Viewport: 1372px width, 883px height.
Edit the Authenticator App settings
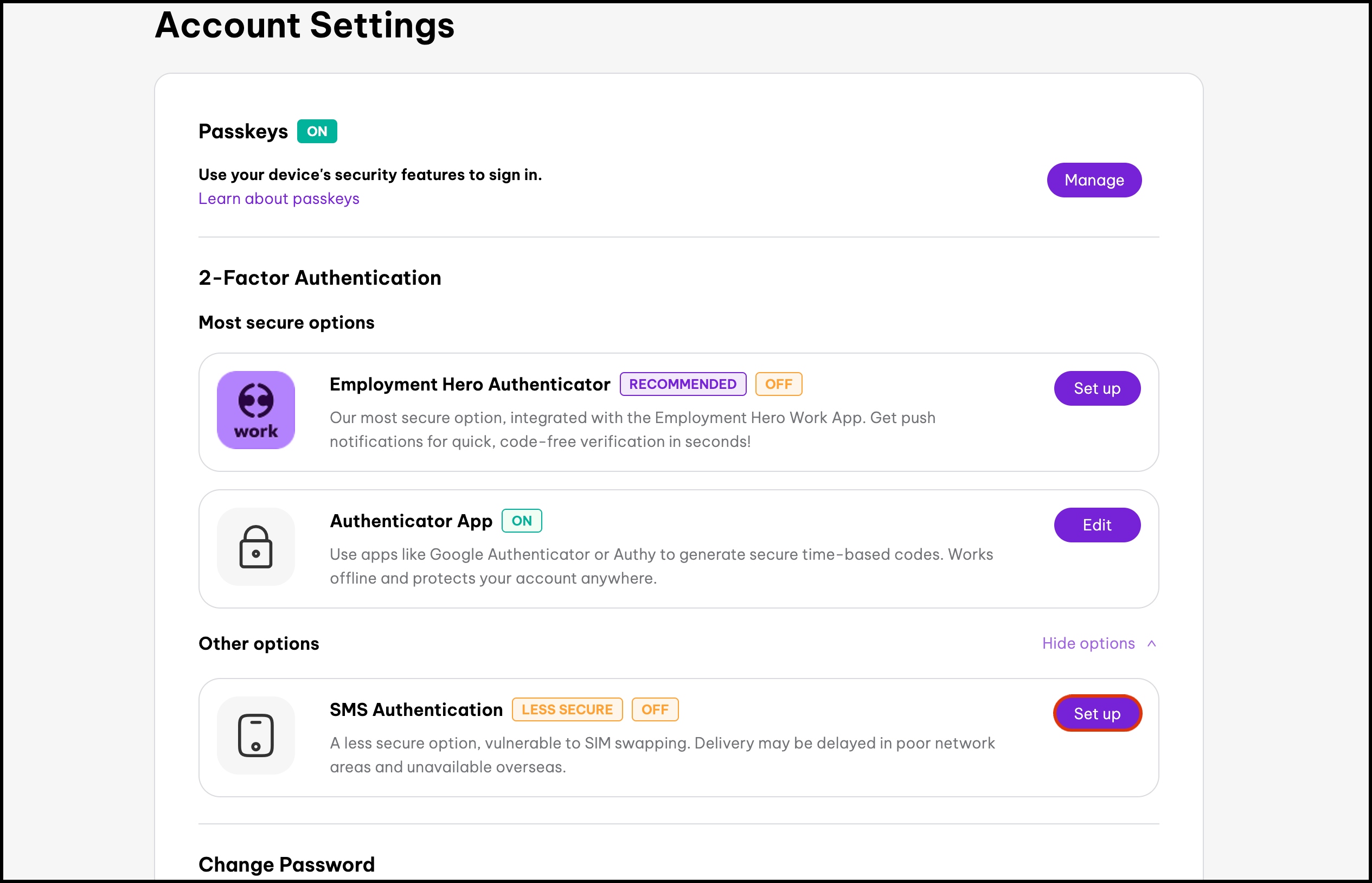coord(1097,524)
